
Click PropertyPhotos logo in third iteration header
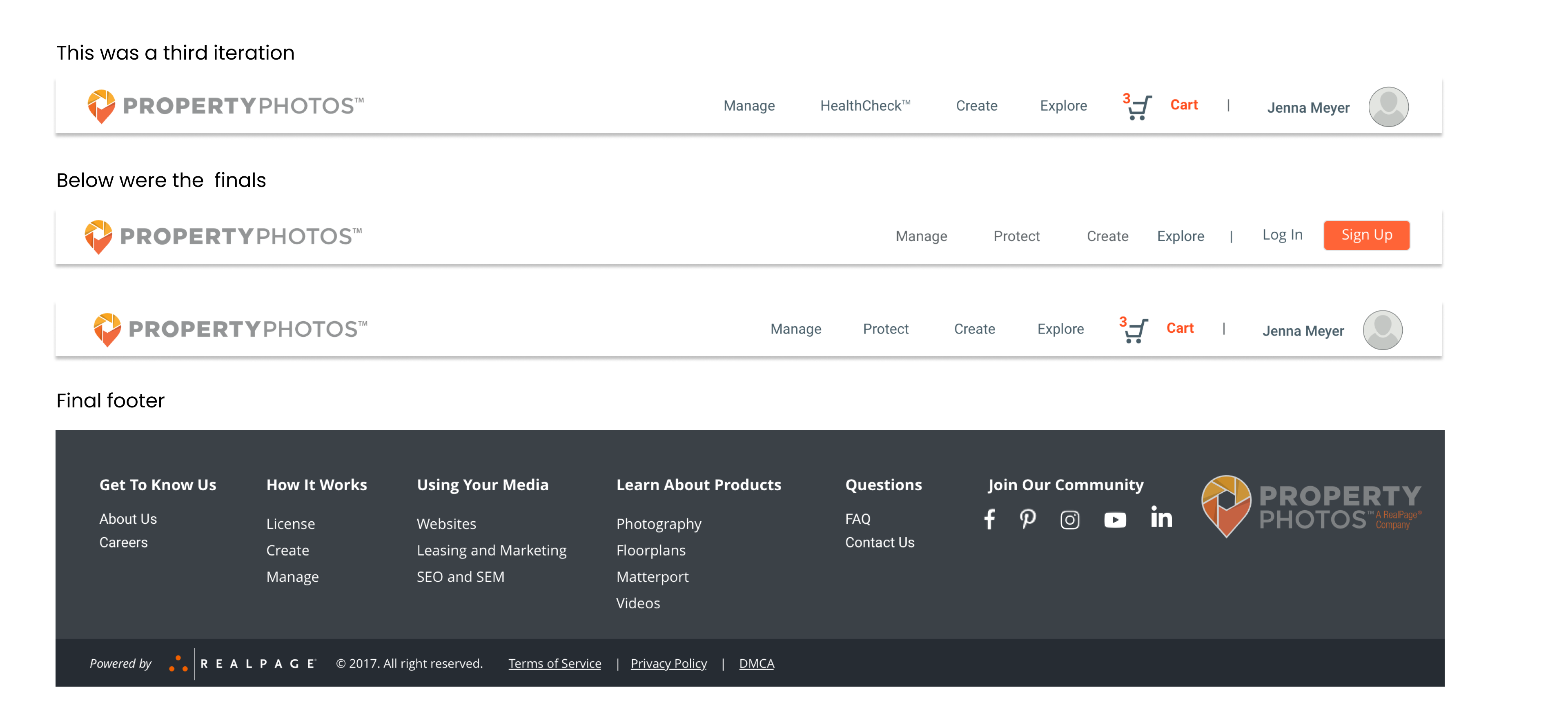coord(226,106)
